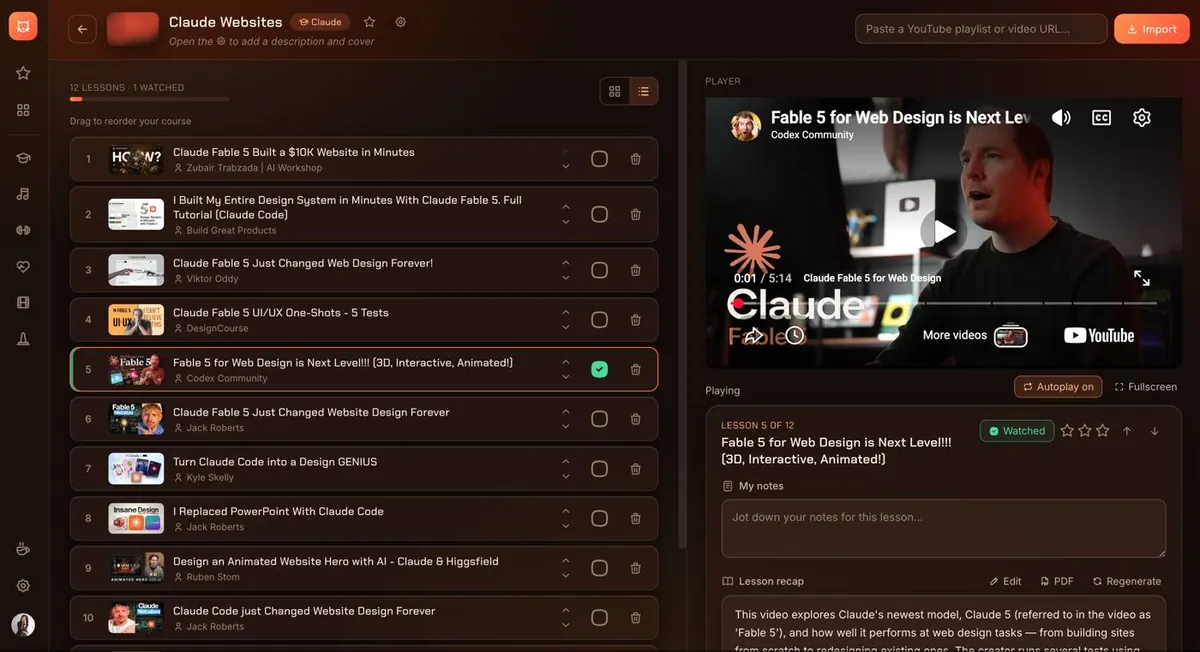
Task: Mute the video with speaker icon
Action: (x=1061, y=118)
